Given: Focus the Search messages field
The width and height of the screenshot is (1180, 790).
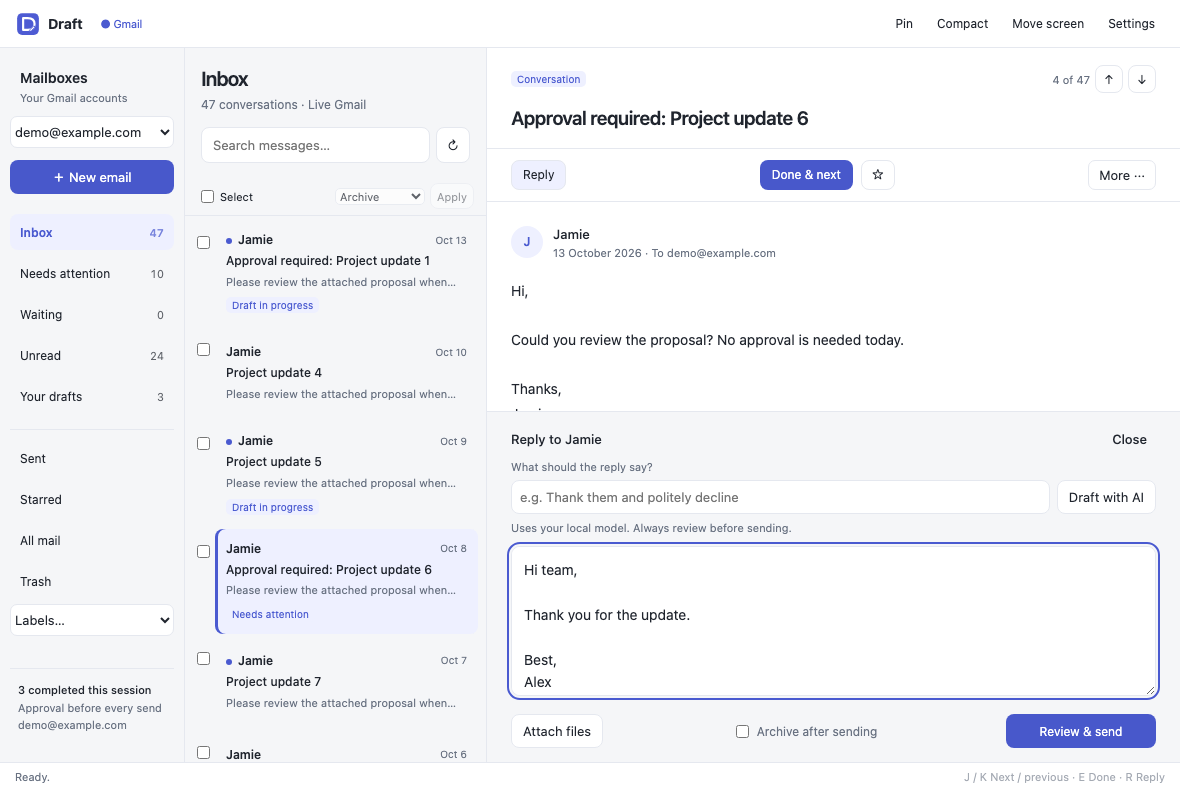Looking at the screenshot, I should pyautogui.click(x=315, y=145).
